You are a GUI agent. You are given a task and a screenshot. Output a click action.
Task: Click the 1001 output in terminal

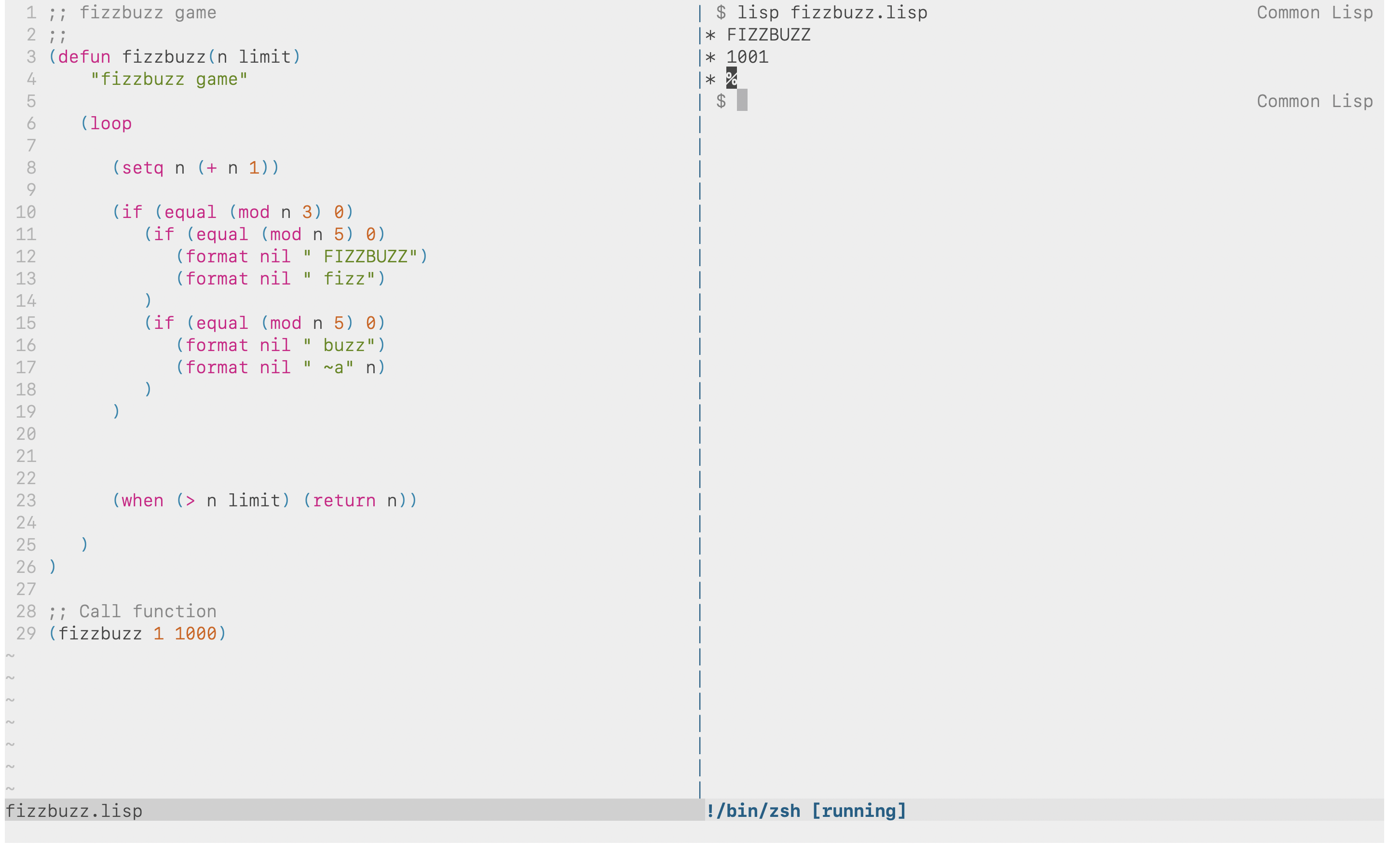747,57
